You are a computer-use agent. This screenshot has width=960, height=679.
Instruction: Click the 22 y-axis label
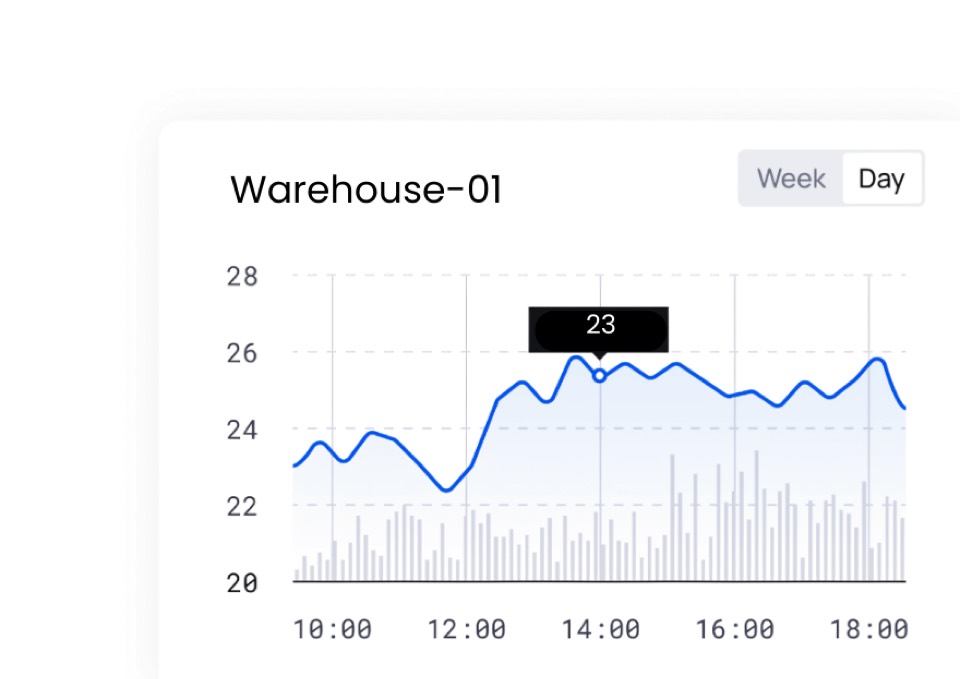[x=242, y=506]
